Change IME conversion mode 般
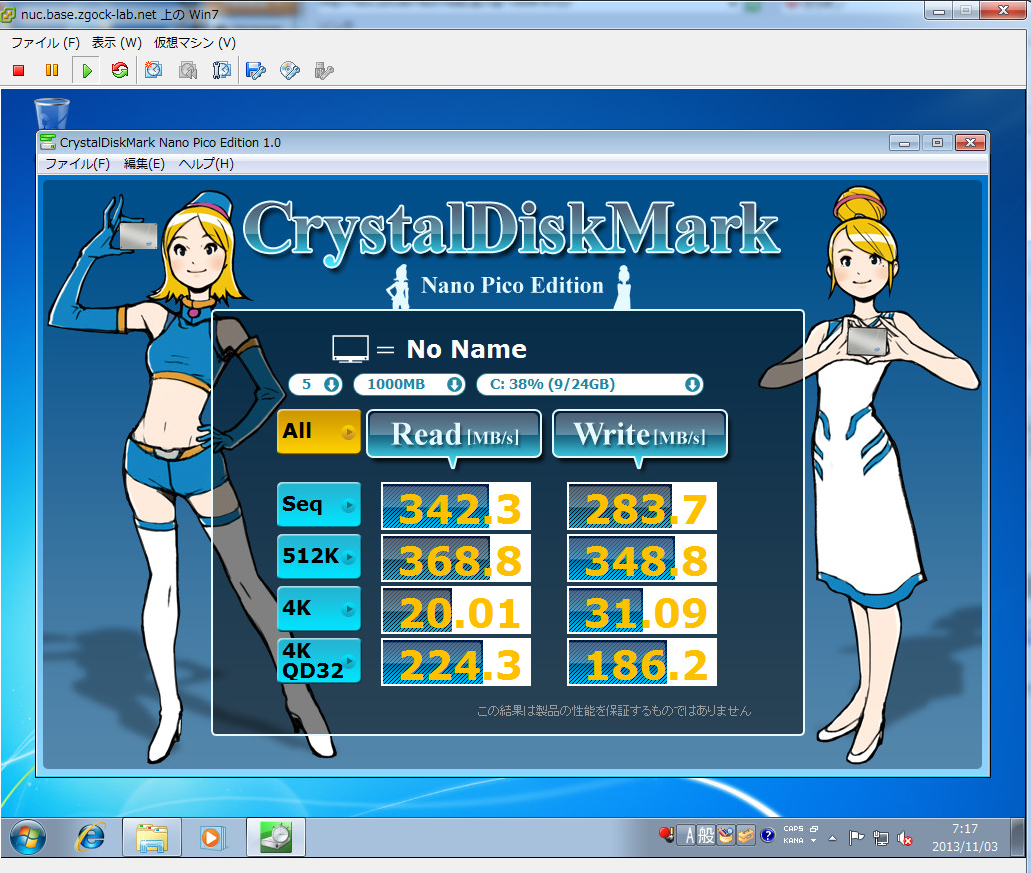 (706, 836)
